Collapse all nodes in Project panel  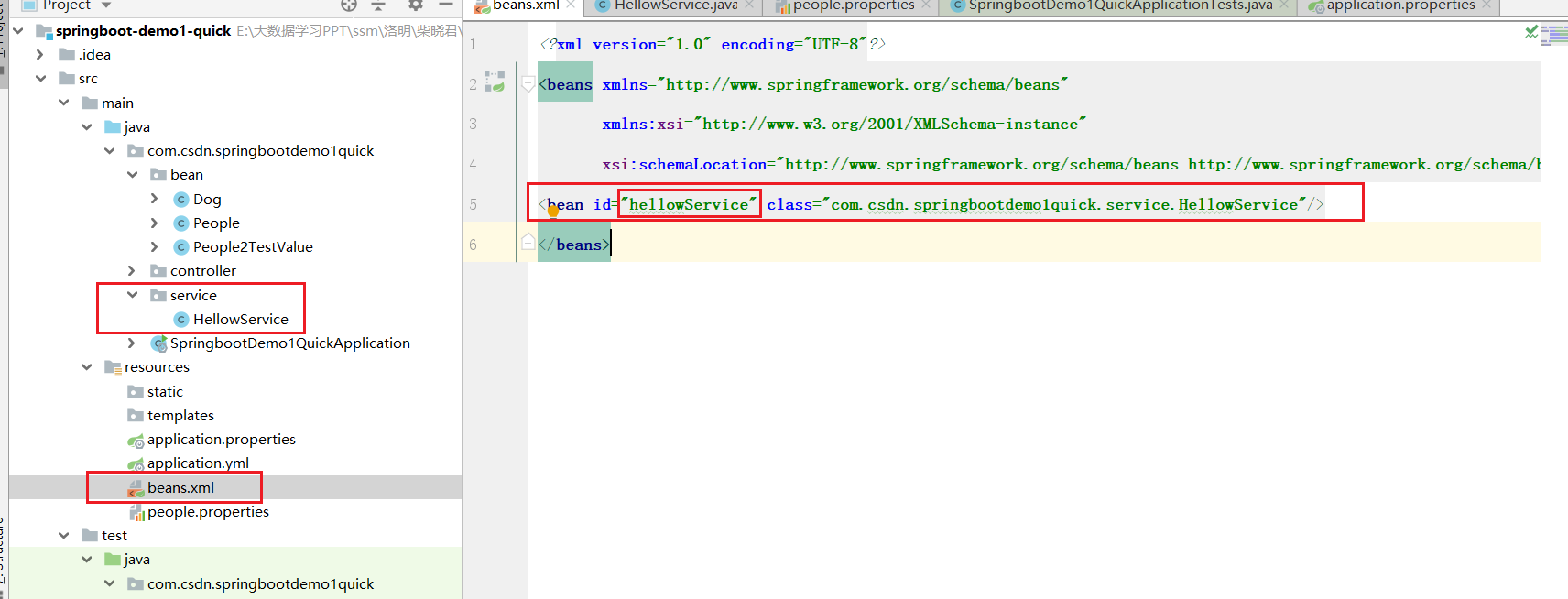pos(378,5)
